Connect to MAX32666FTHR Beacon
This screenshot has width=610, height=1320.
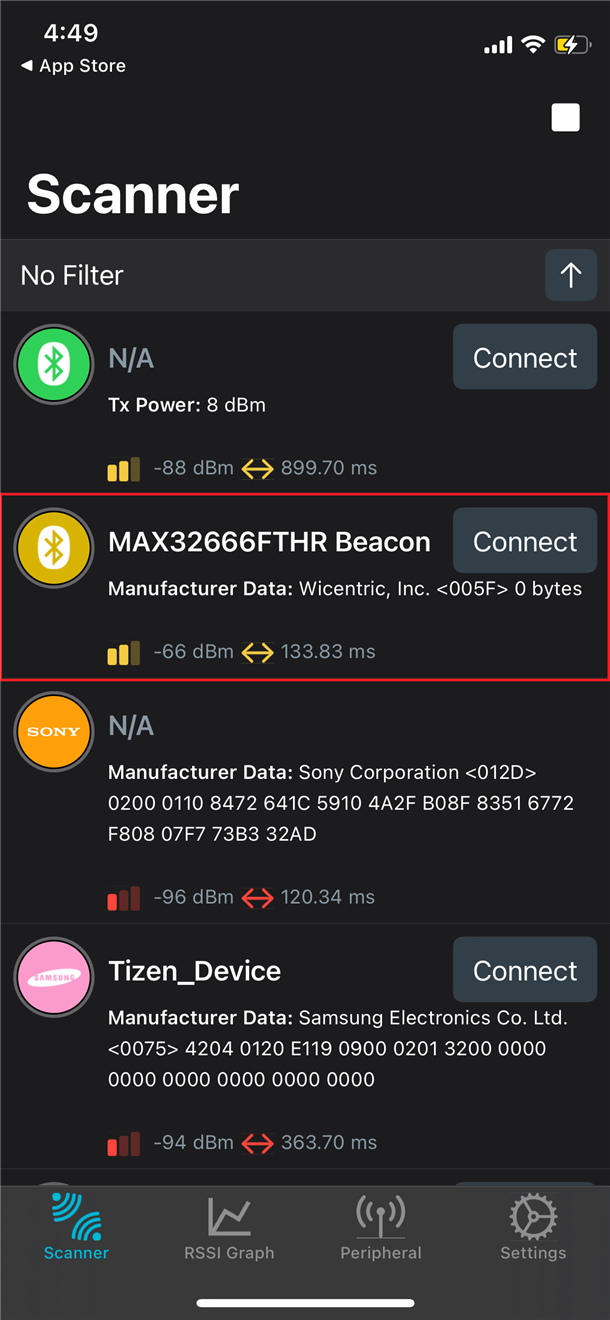pyautogui.click(x=525, y=542)
